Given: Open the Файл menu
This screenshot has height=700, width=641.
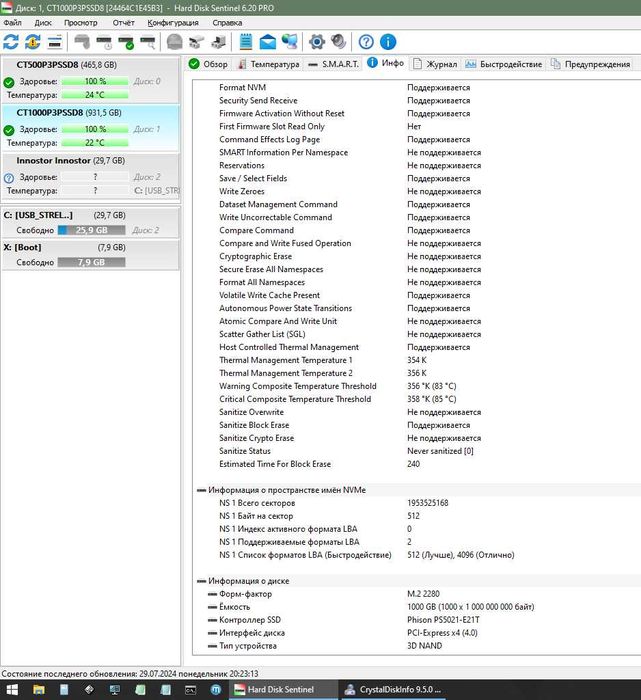Looking at the screenshot, I should (x=12, y=23).
